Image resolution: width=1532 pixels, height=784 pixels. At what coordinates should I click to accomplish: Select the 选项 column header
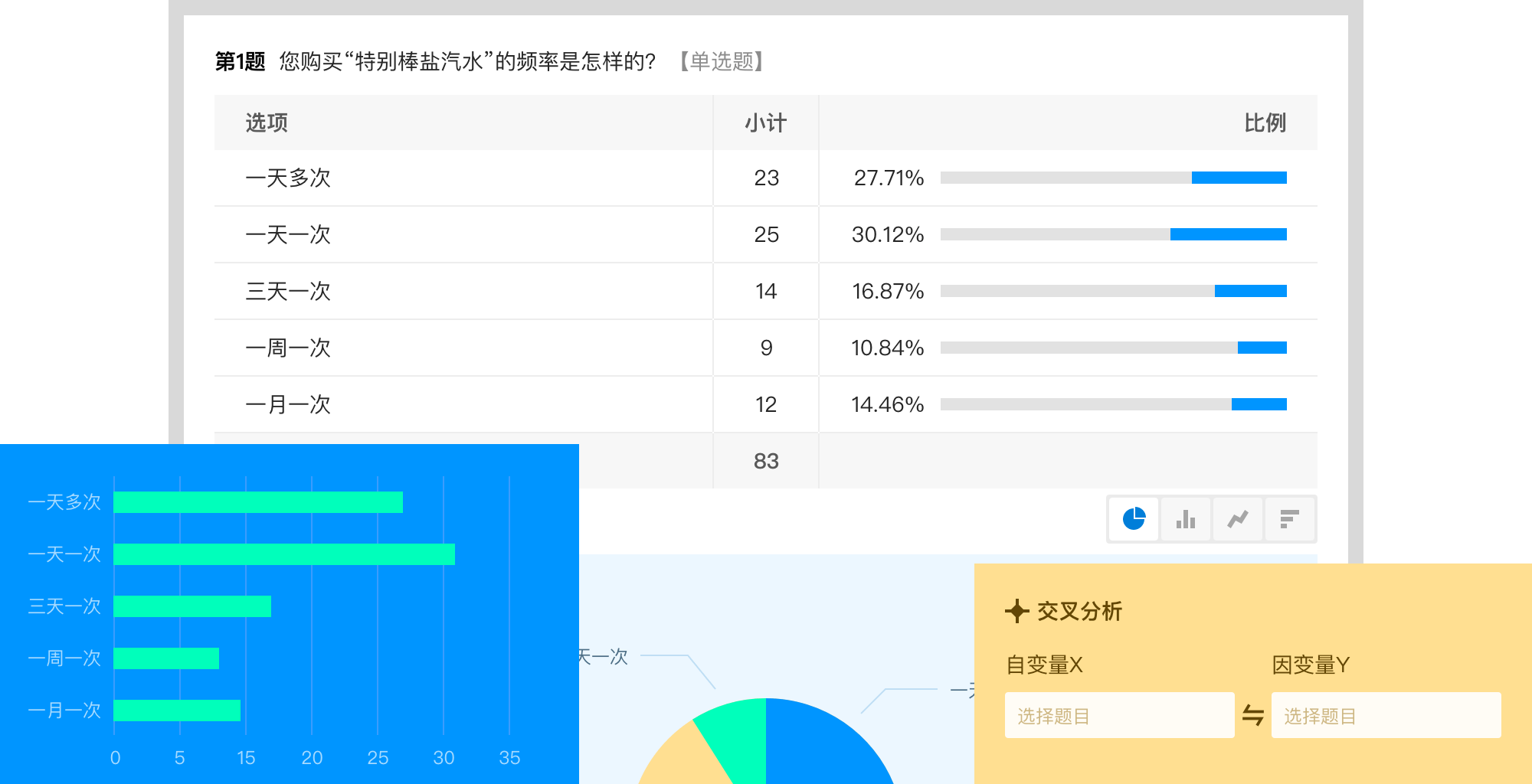click(267, 122)
